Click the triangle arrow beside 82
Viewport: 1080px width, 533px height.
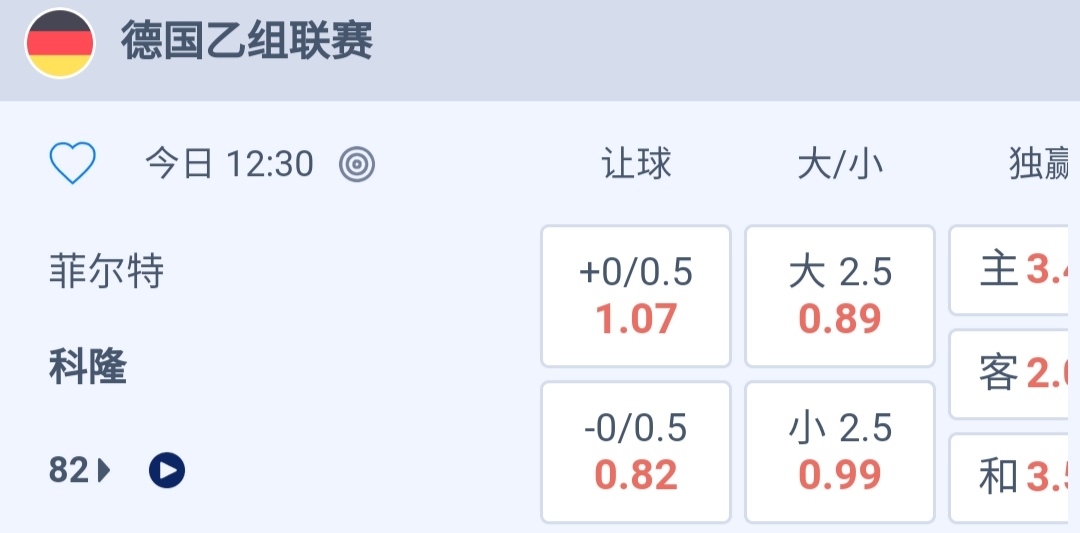105,469
